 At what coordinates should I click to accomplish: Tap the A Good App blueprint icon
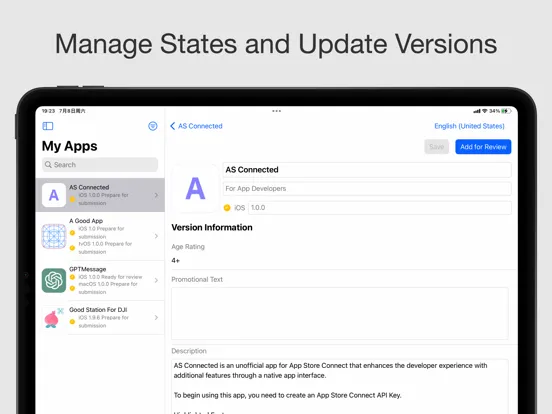pos(54,236)
